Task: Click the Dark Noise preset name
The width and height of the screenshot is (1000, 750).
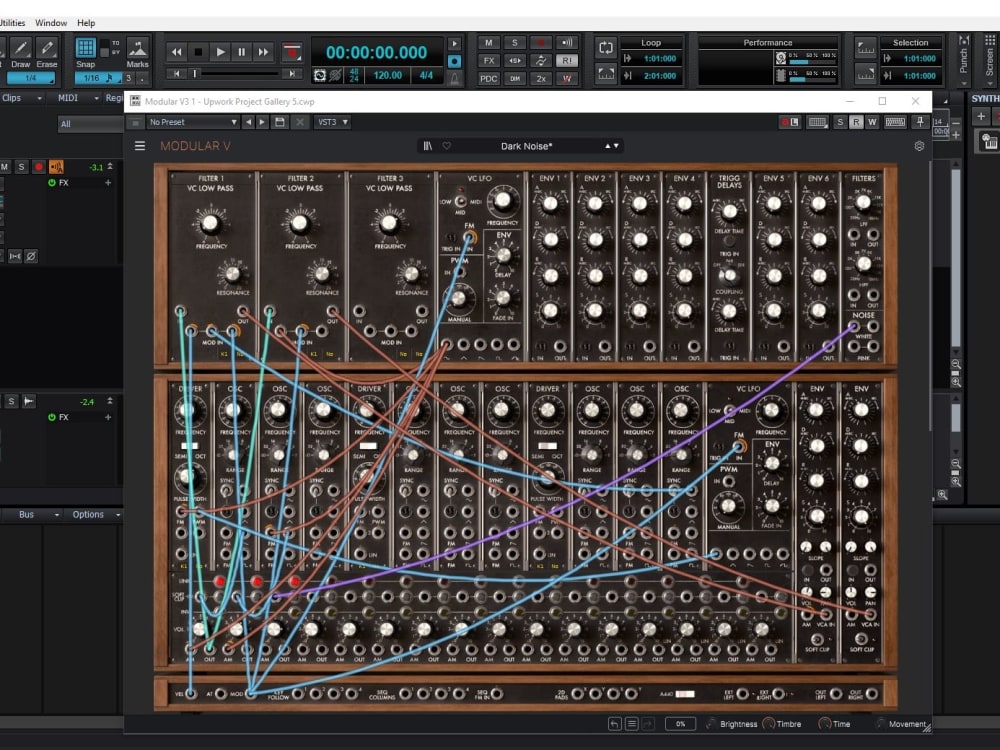Action: coord(526,146)
